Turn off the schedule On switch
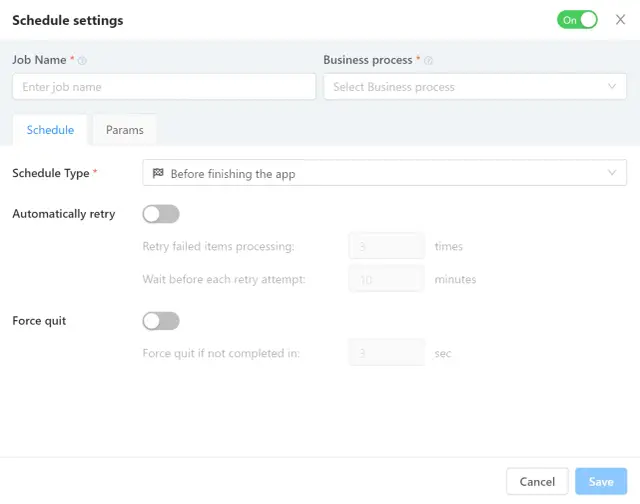 [577, 20]
